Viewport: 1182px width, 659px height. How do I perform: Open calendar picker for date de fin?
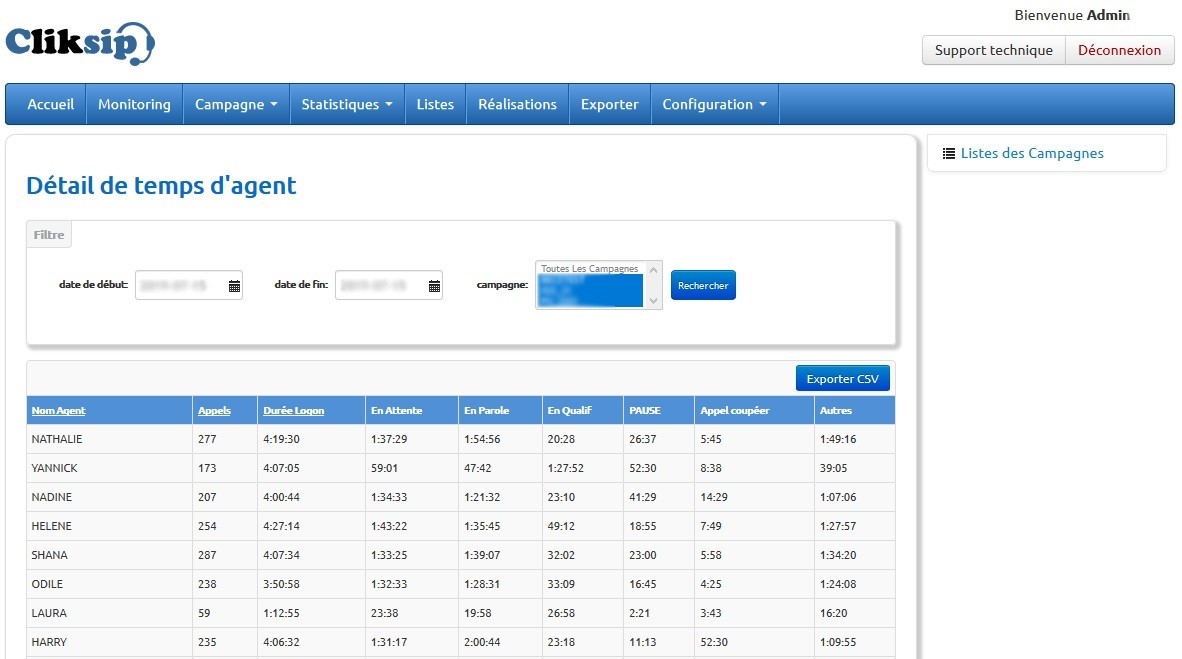coord(434,286)
